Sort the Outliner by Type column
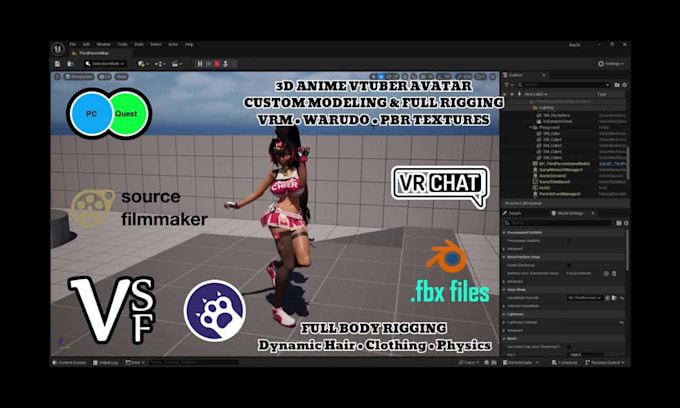680x408 pixels. click(x=602, y=94)
